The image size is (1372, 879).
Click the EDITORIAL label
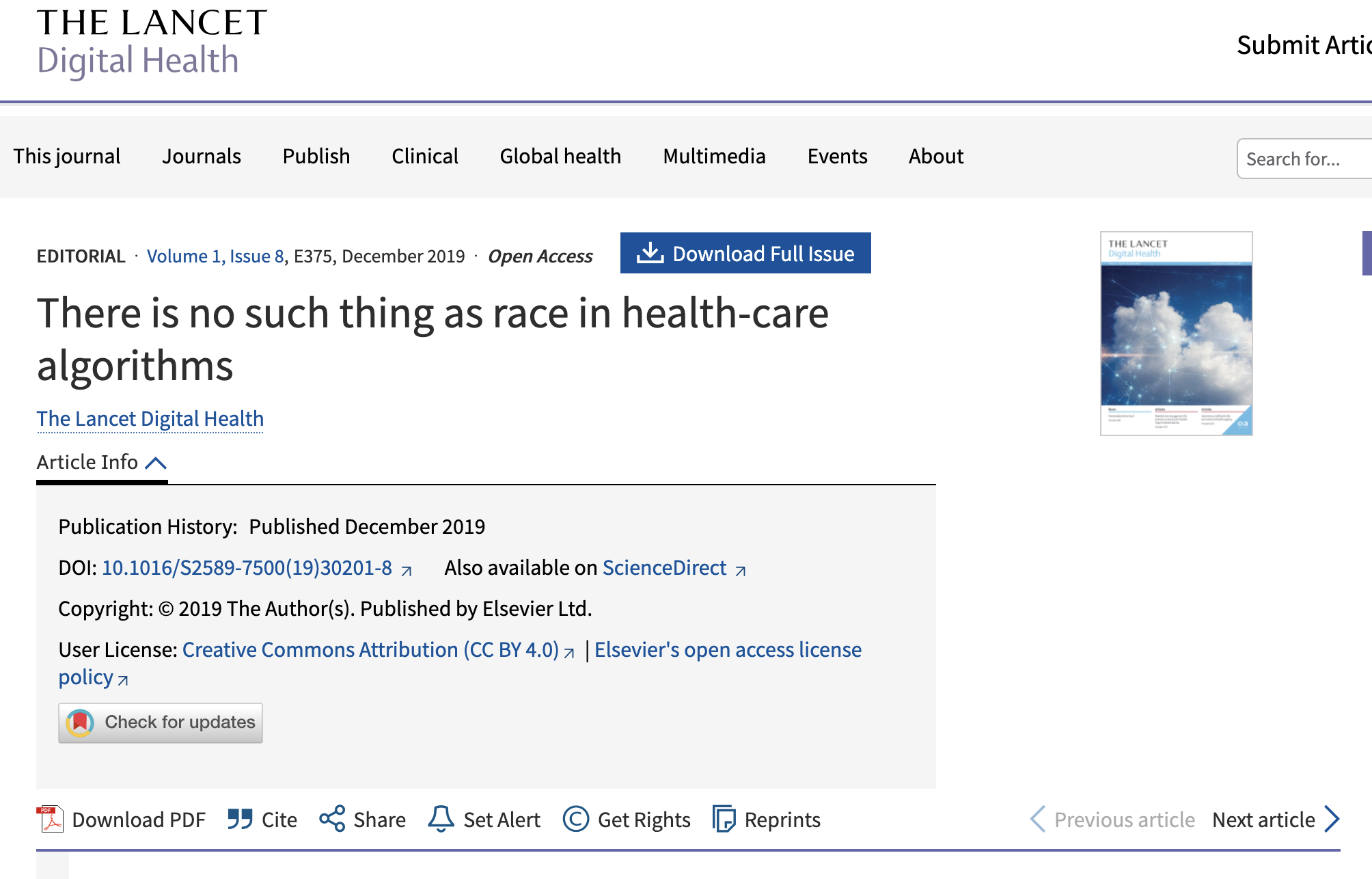(x=81, y=256)
